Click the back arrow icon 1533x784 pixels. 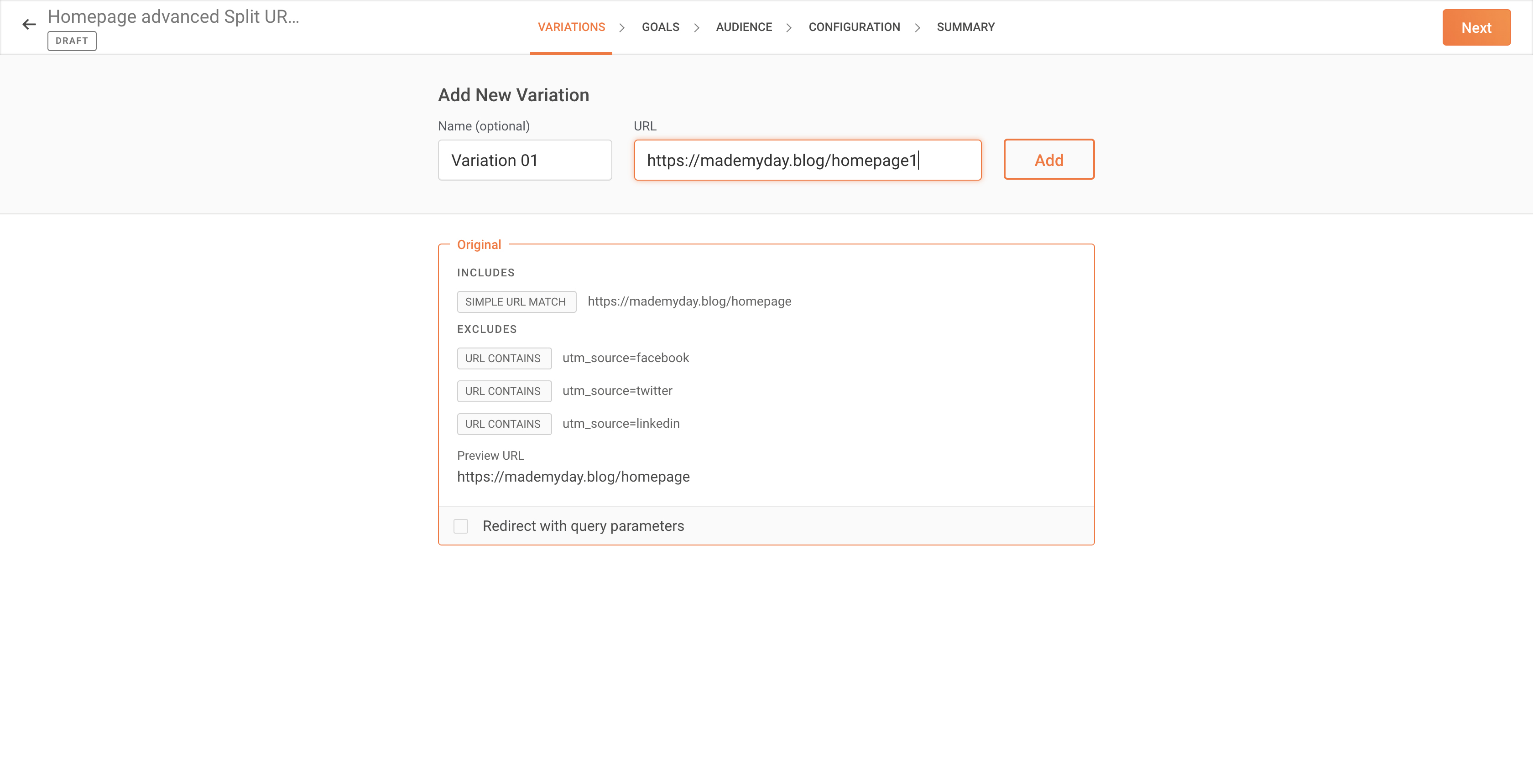click(x=29, y=24)
